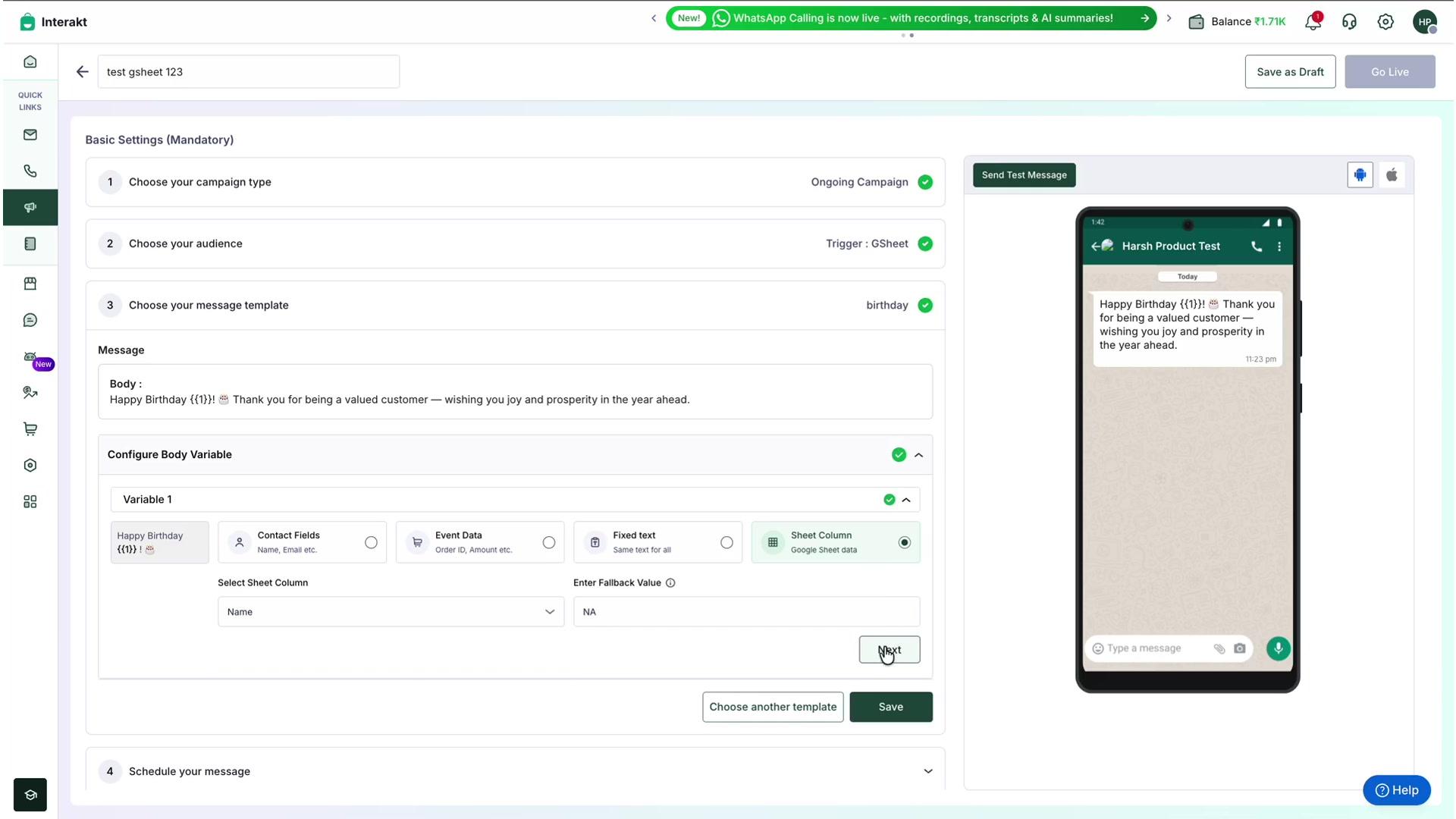Open the home icon in sidebar

(x=30, y=62)
